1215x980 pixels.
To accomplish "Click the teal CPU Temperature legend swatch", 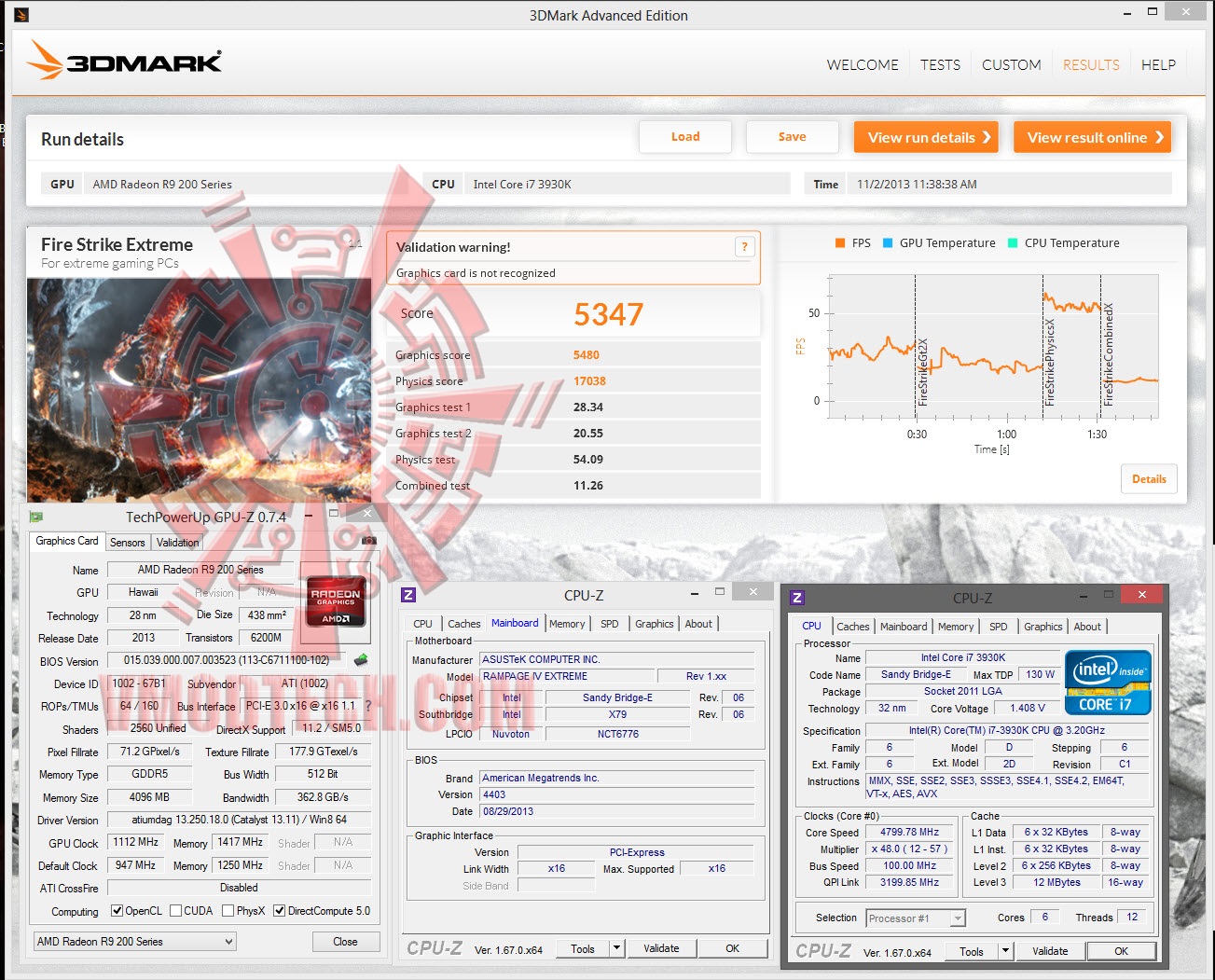I will coord(1013,243).
